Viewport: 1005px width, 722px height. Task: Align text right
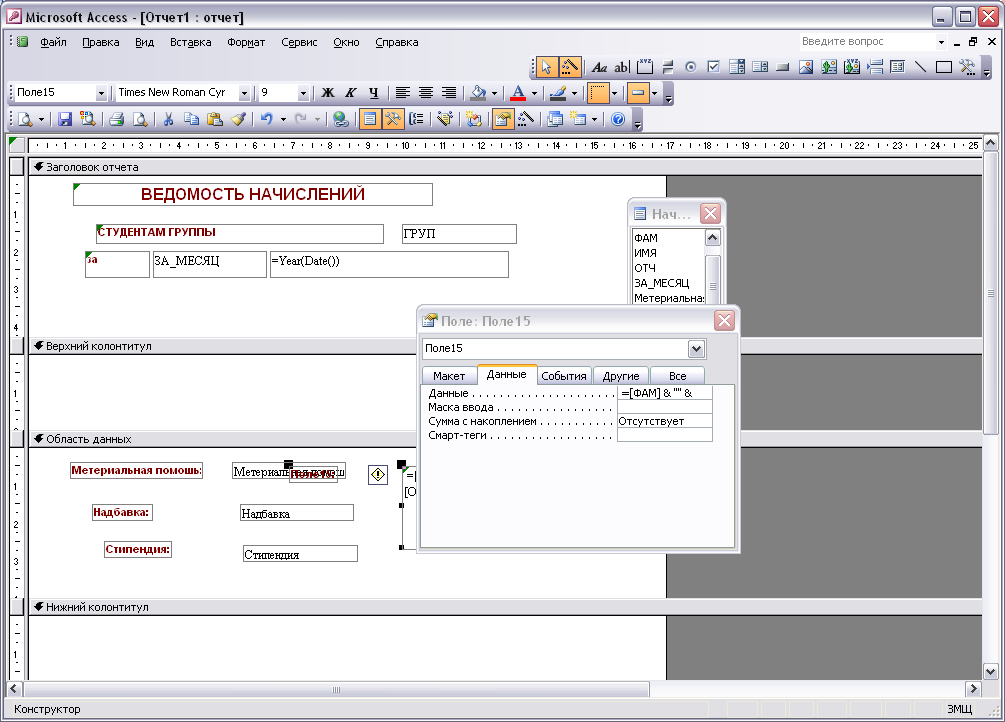pos(449,93)
